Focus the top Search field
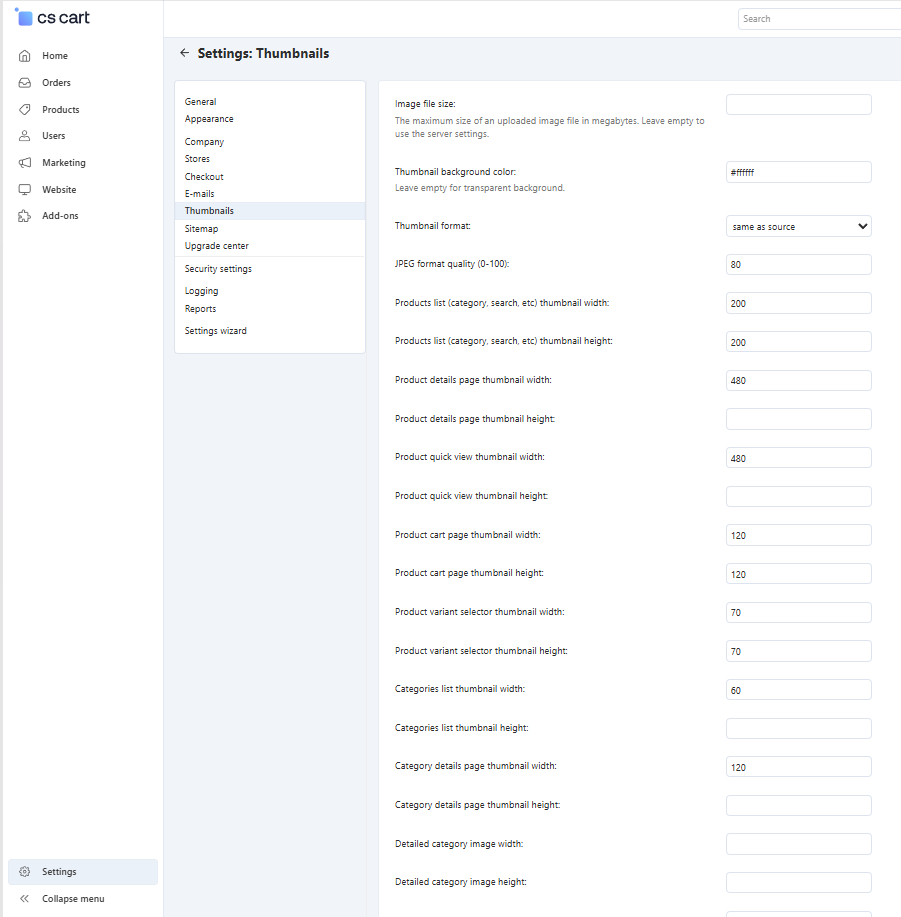The height and width of the screenshot is (917, 901). click(819, 19)
